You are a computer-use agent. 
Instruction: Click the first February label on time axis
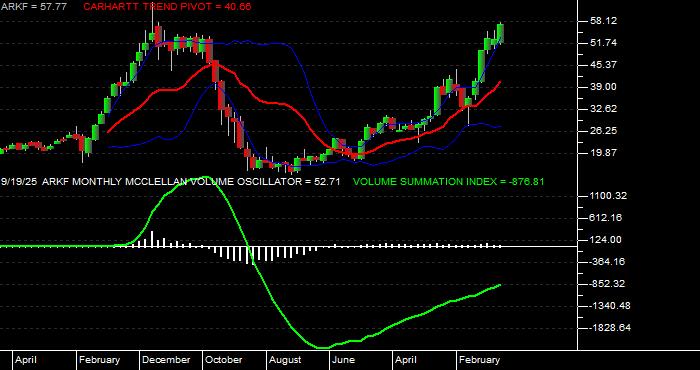tap(99, 360)
